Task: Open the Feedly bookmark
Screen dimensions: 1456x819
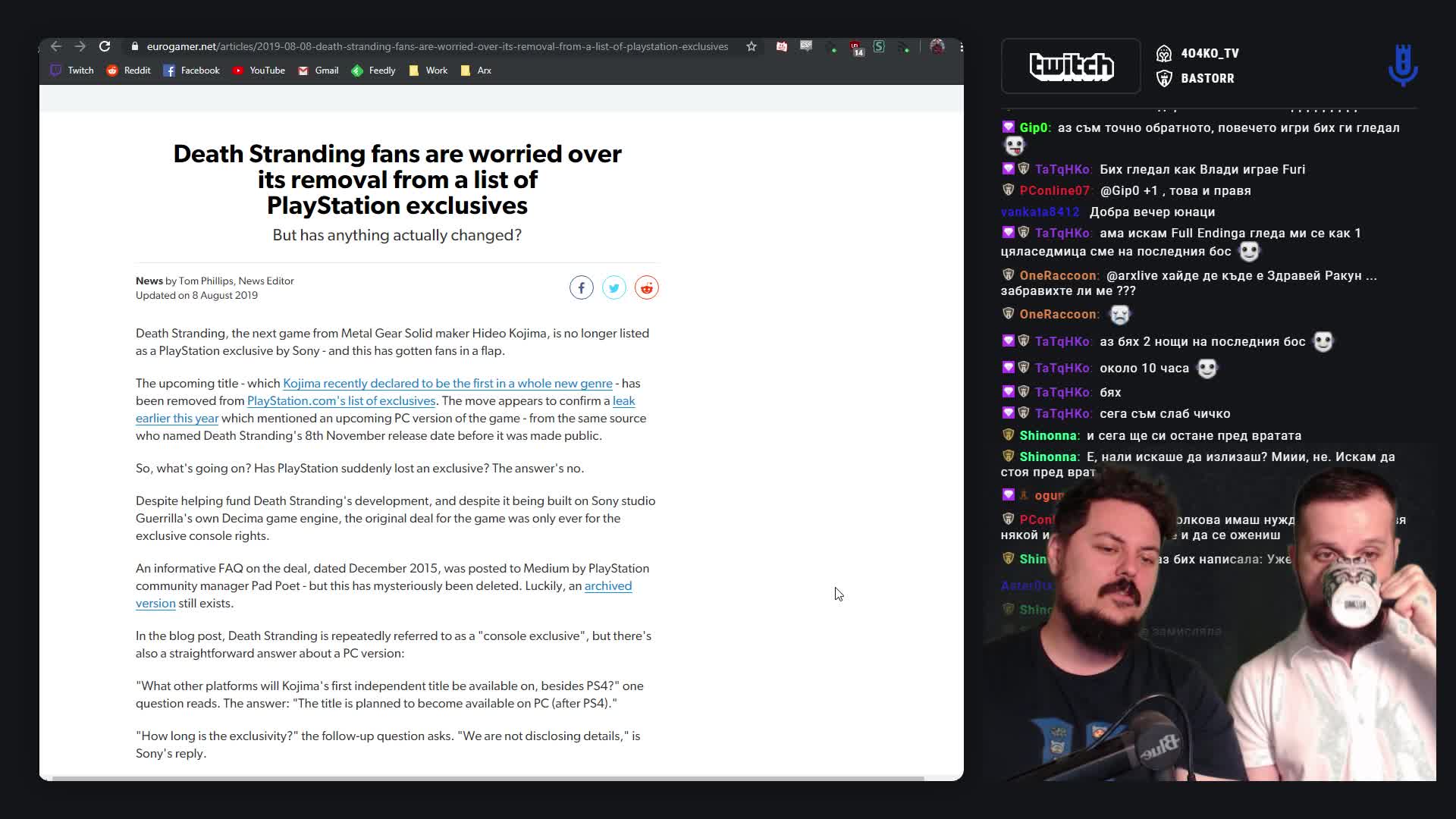Action: coord(373,71)
